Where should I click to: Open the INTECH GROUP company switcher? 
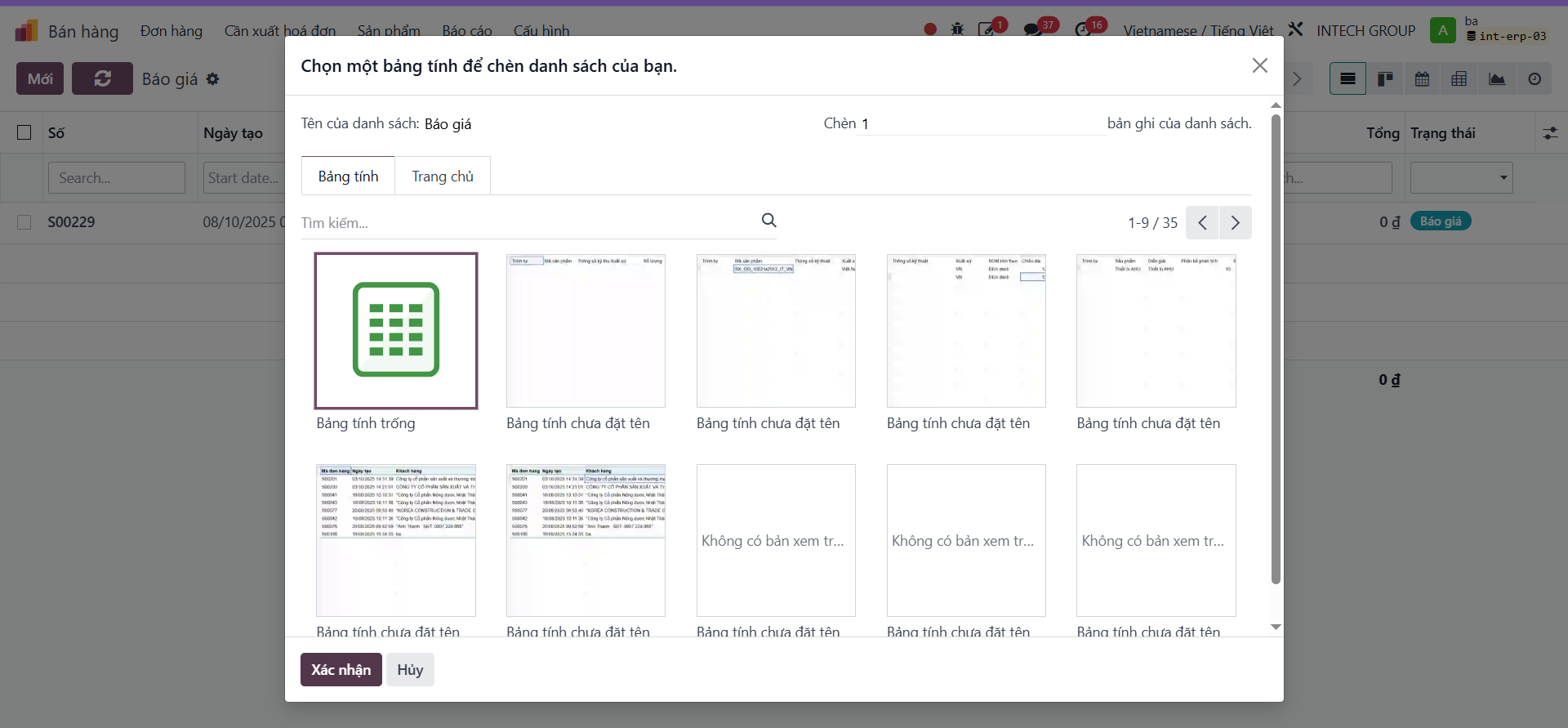1365,30
